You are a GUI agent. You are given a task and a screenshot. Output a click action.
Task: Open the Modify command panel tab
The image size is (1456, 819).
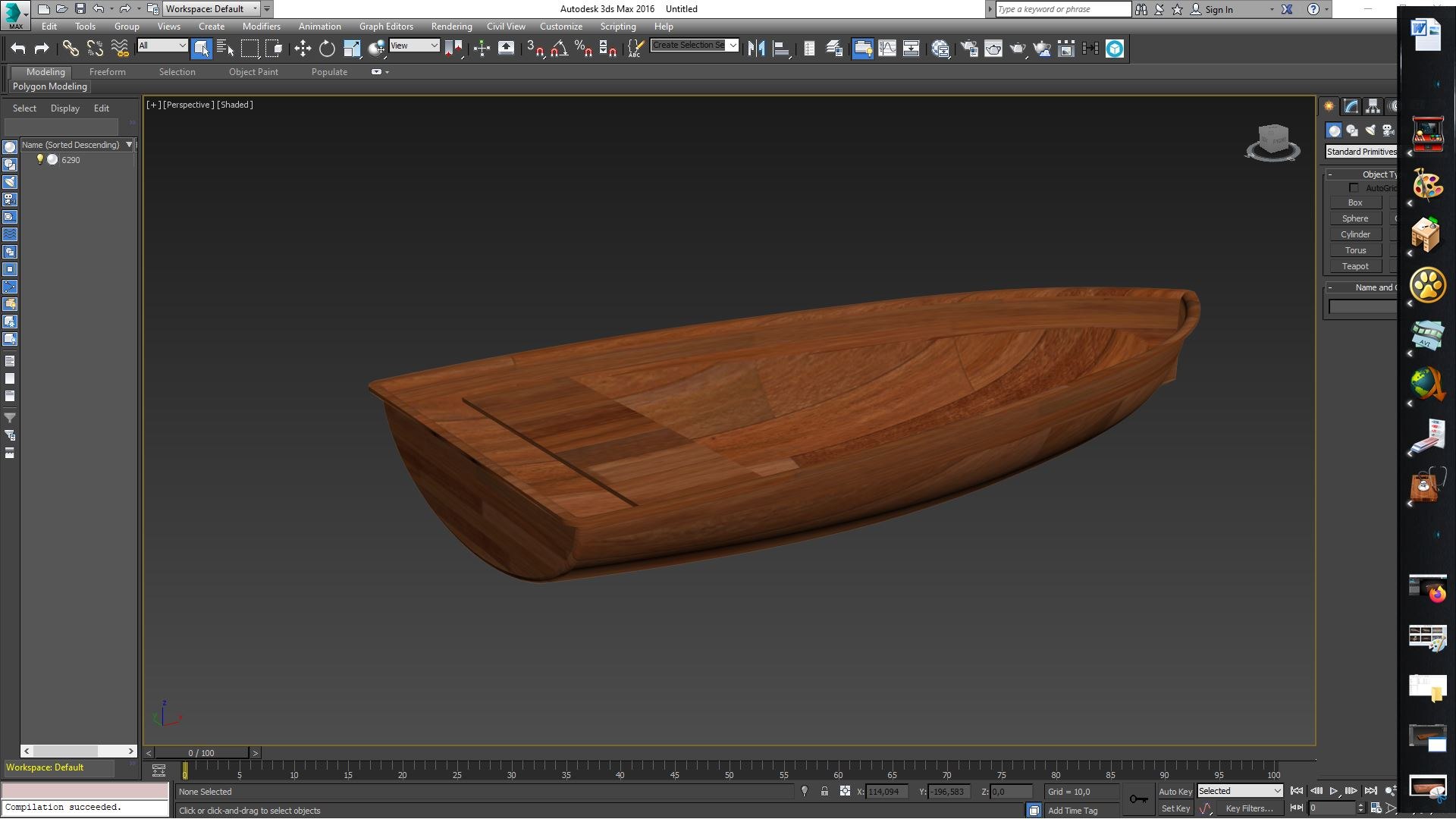(x=1351, y=106)
